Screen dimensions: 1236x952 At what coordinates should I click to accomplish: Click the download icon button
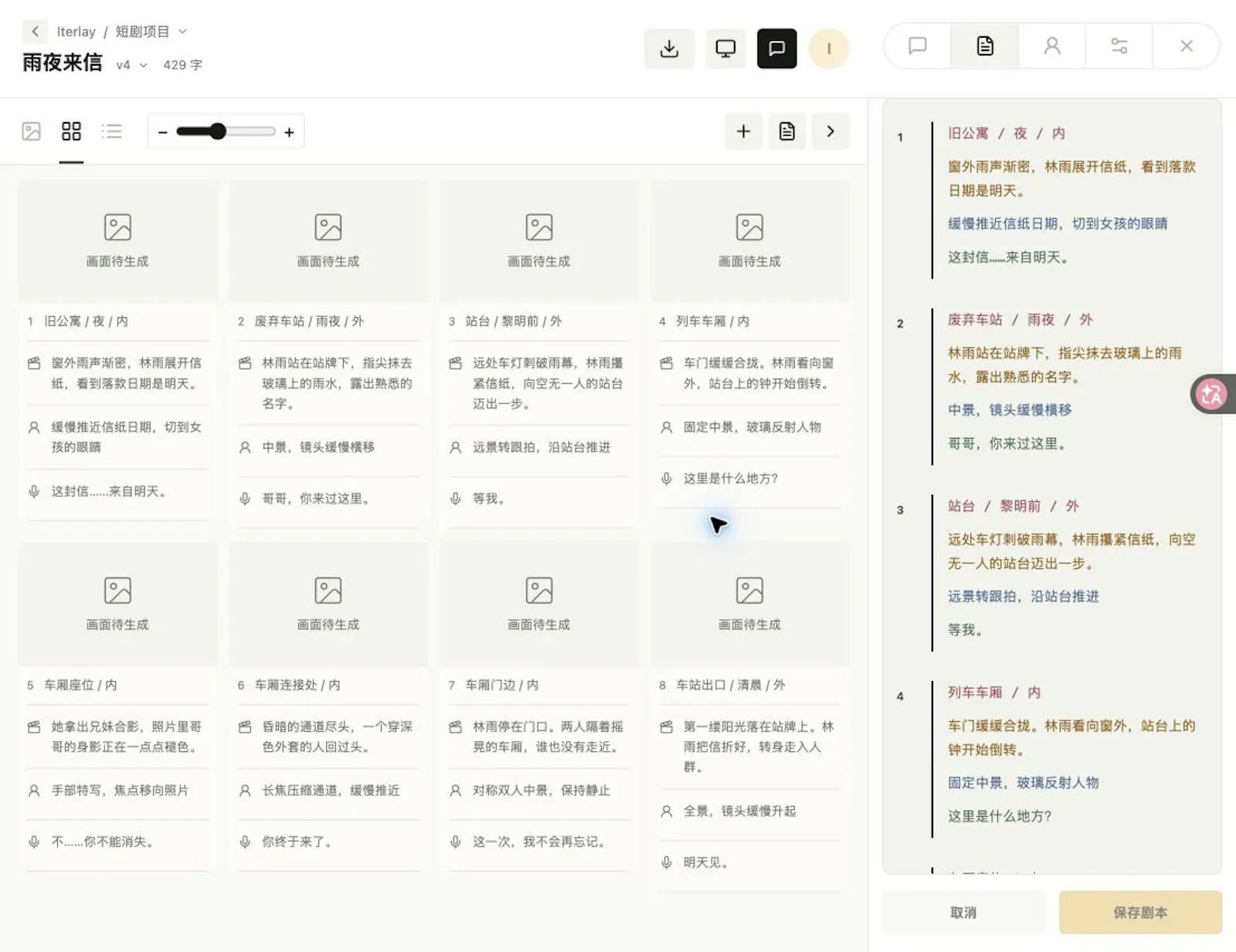[x=670, y=49]
